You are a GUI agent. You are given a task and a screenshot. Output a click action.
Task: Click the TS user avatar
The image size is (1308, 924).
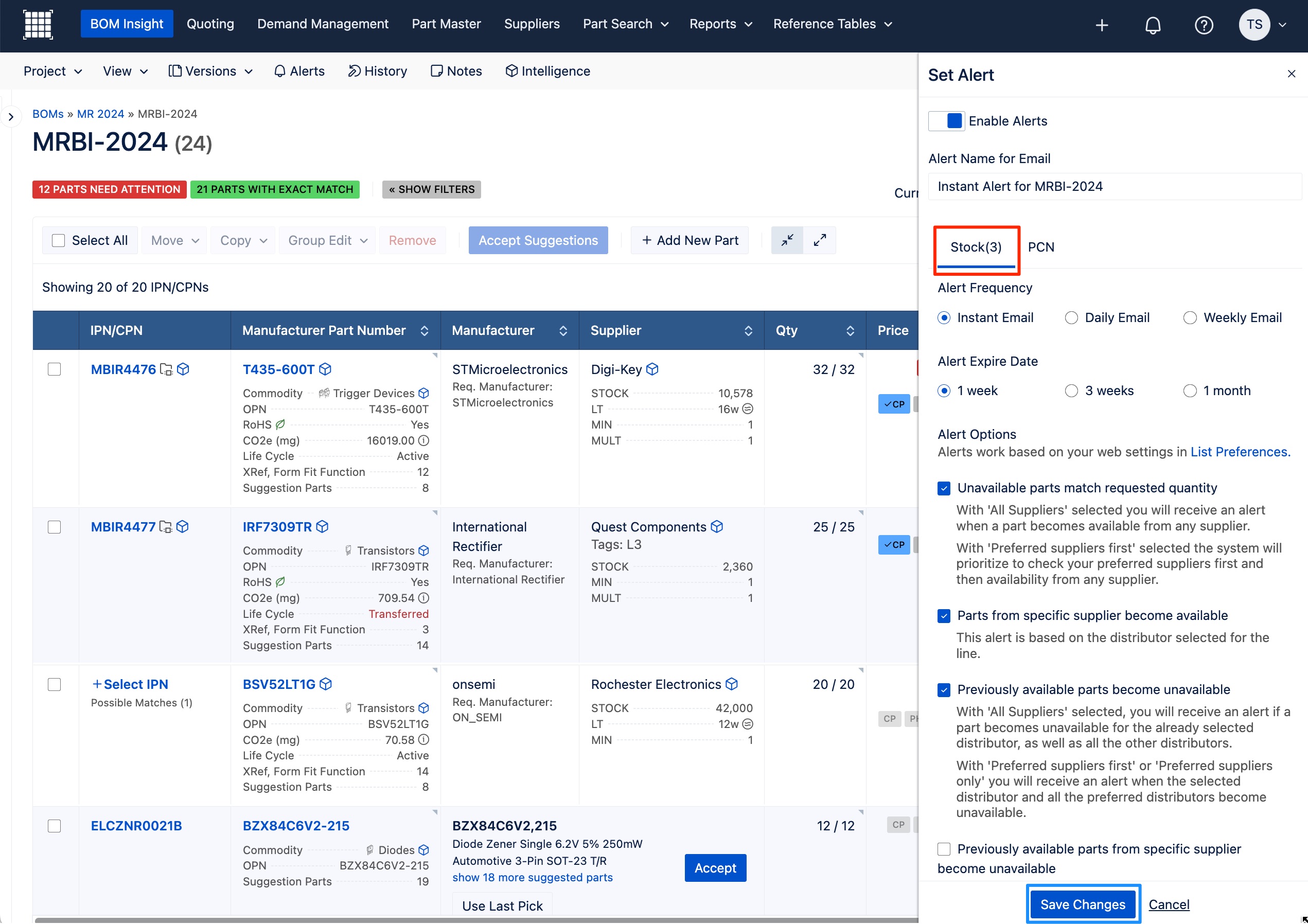pos(1254,25)
